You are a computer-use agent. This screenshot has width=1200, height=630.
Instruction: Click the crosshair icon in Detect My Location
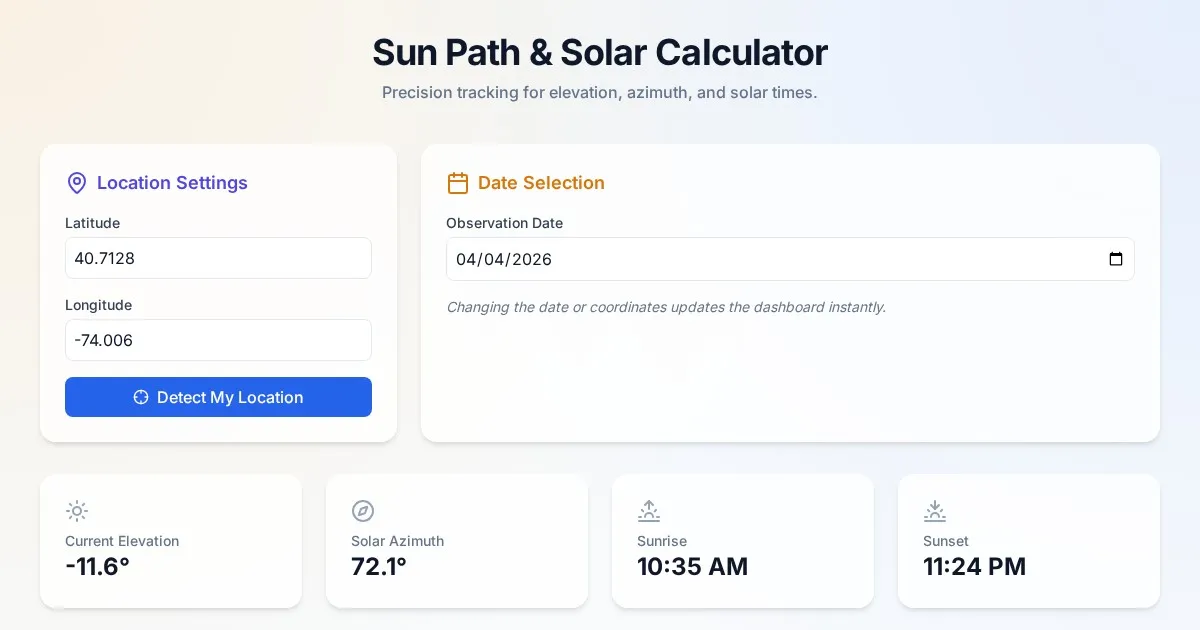click(x=141, y=397)
